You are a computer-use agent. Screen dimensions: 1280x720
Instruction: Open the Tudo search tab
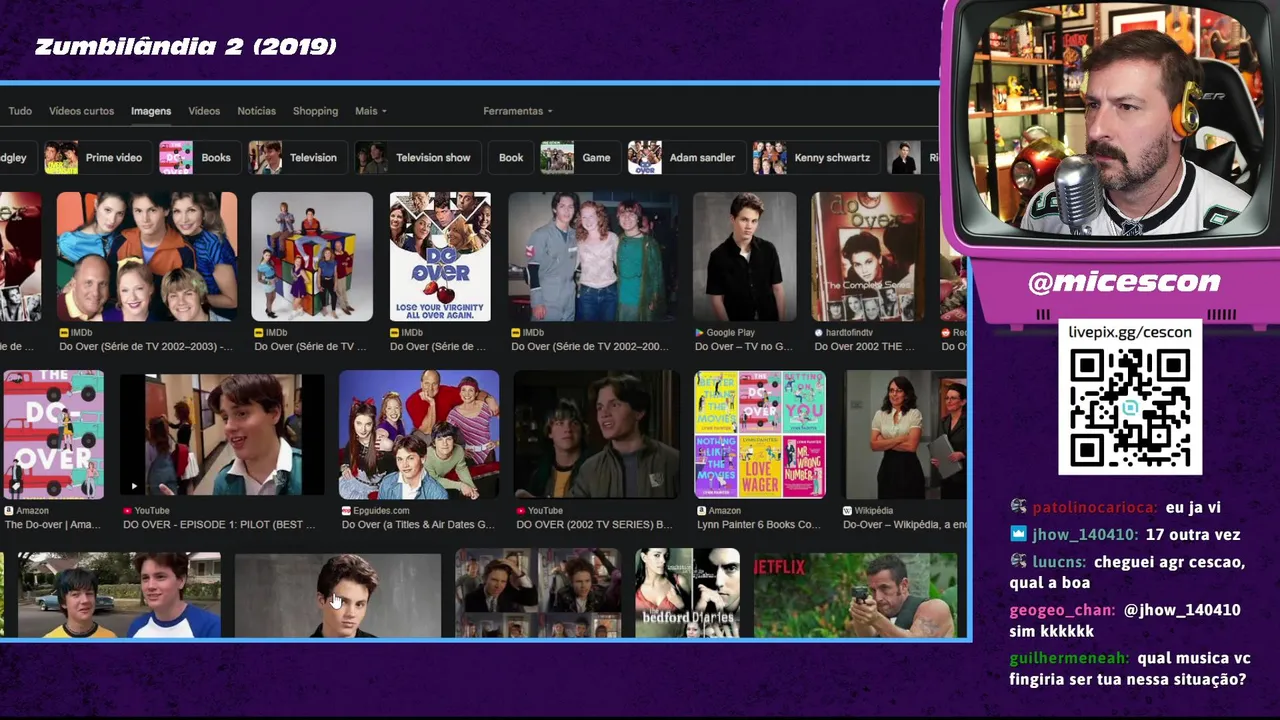point(20,111)
